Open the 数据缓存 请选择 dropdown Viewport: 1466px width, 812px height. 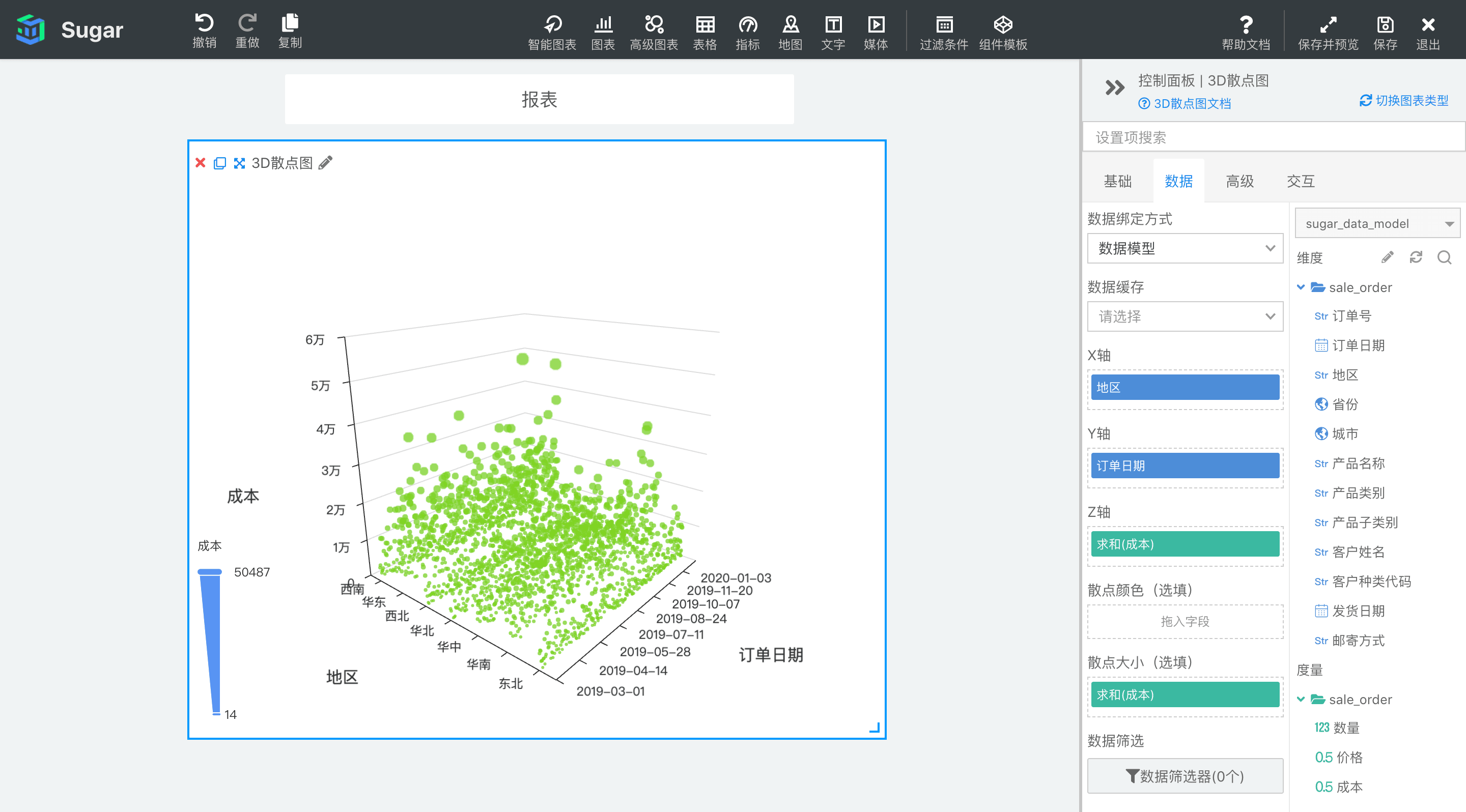point(1185,317)
